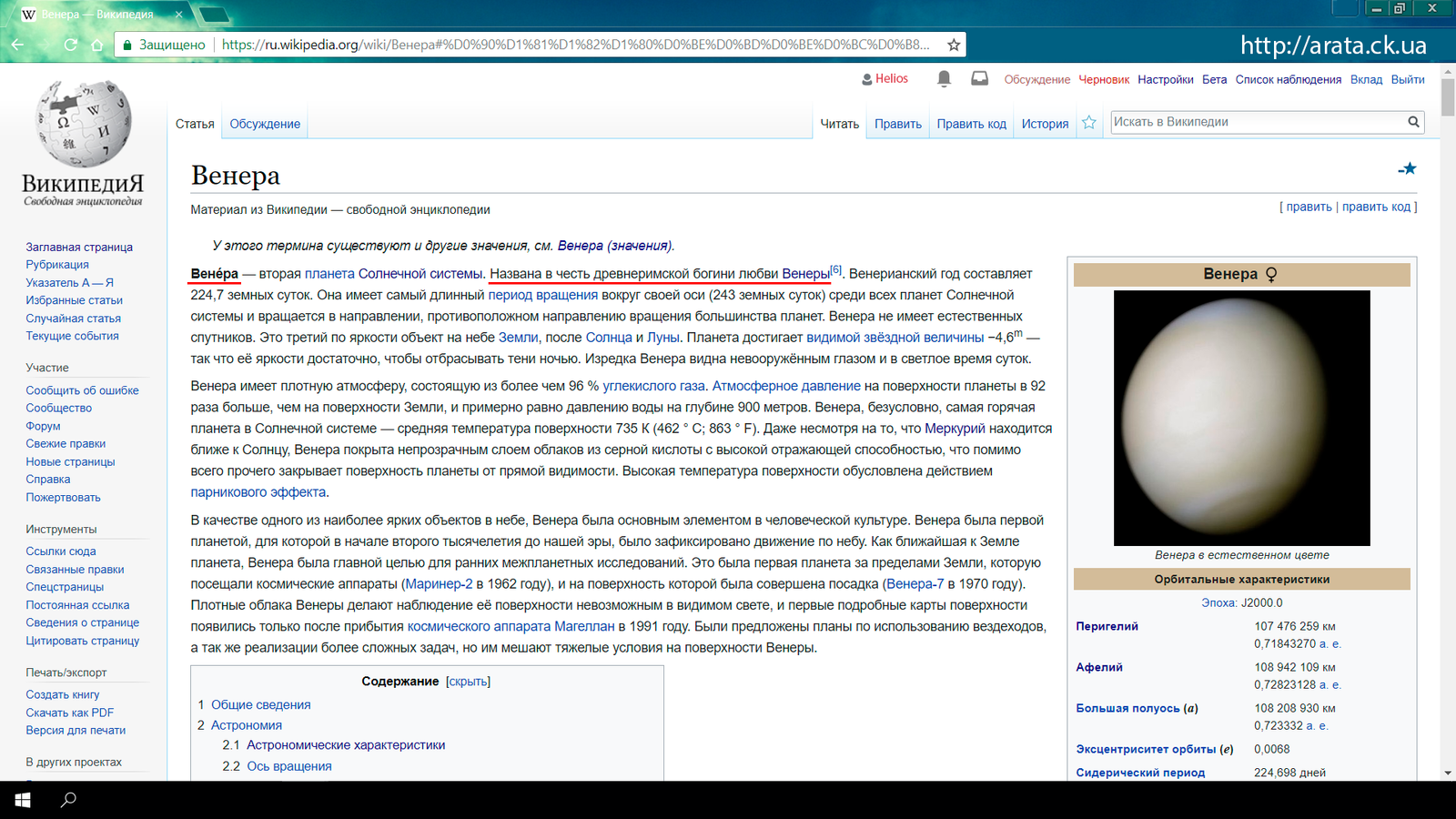The width and height of the screenshot is (1456, 819).
Task: Add article to watchlist star
Action: coord(1088,123)
